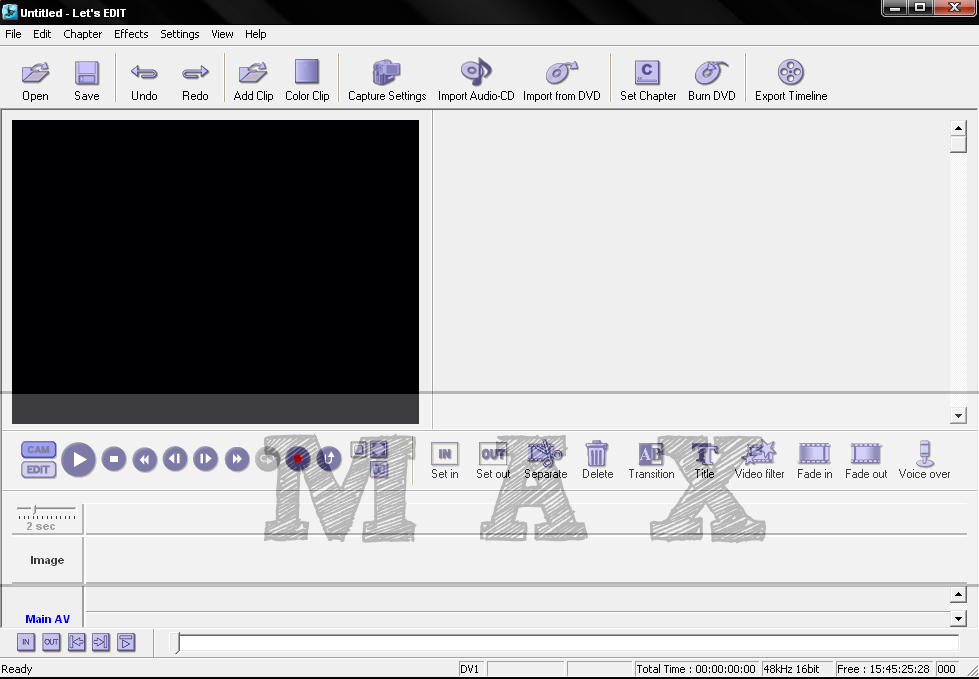
Task: Click the 48kHz 16bit status entry
Action: [797, 669]
